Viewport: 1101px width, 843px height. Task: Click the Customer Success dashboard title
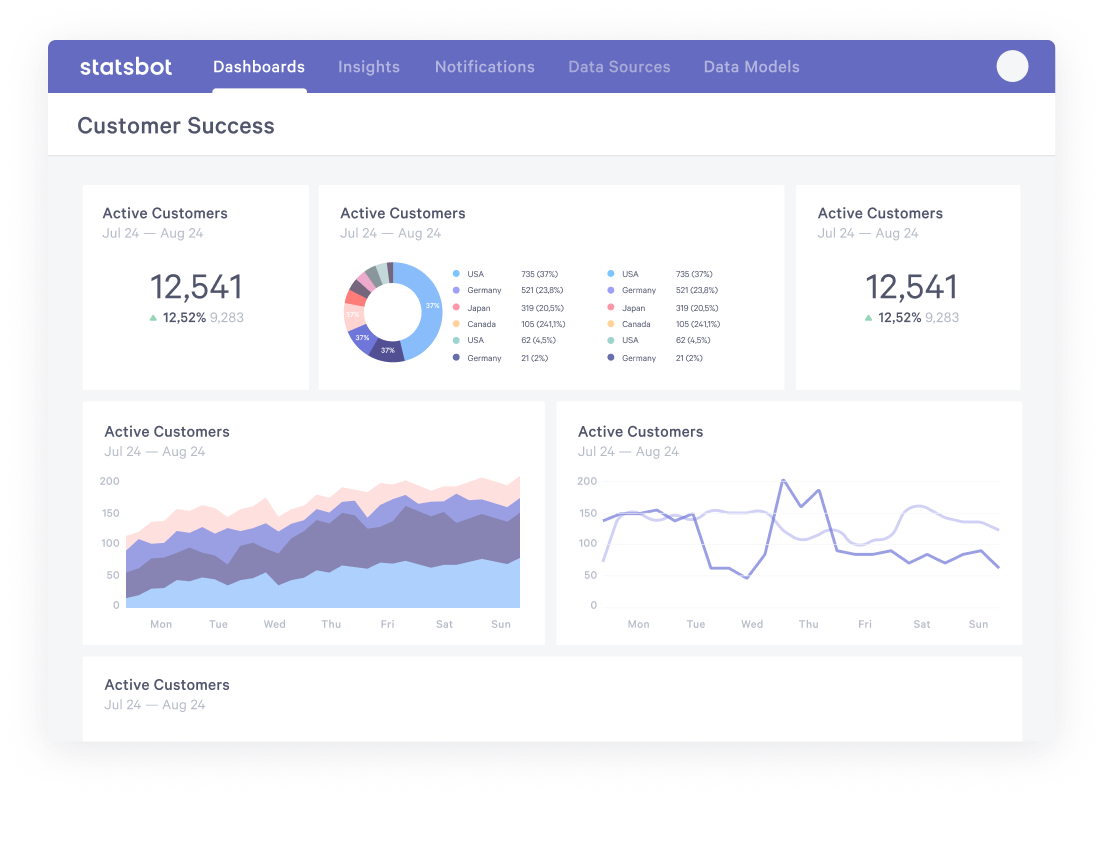176,126
